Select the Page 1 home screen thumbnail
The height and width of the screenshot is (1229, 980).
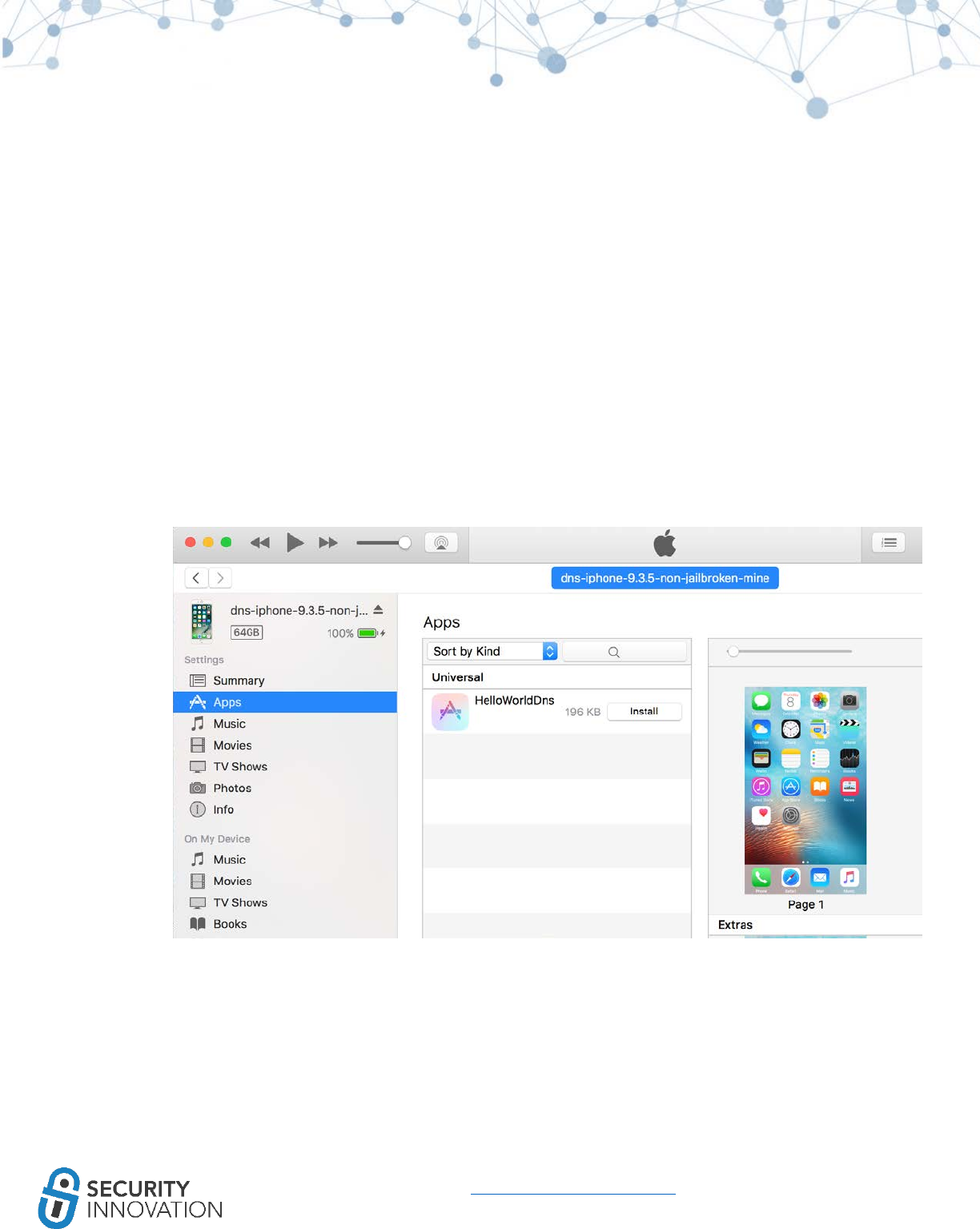tap(805, 790)
